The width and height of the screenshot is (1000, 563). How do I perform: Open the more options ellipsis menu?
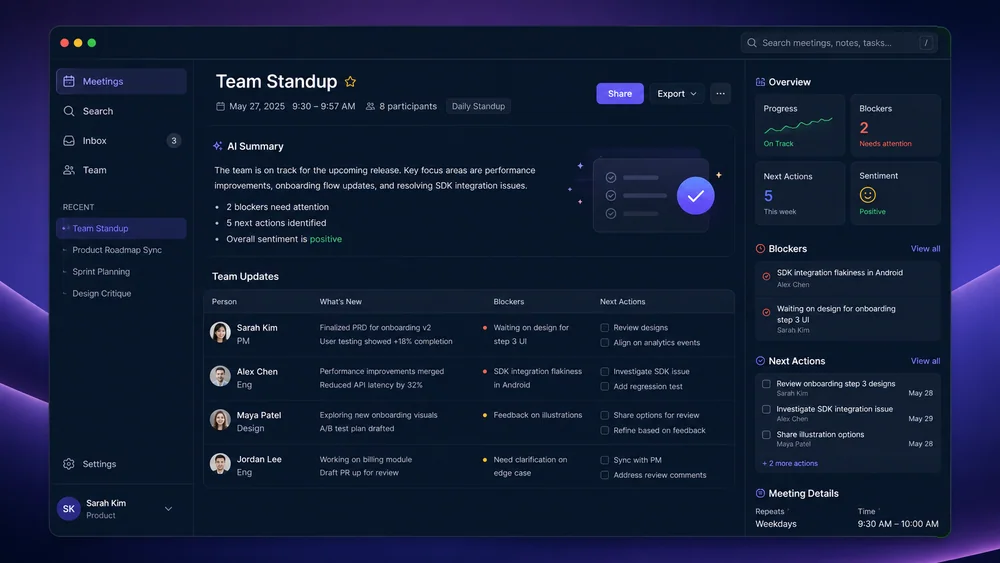click(720, 94)
